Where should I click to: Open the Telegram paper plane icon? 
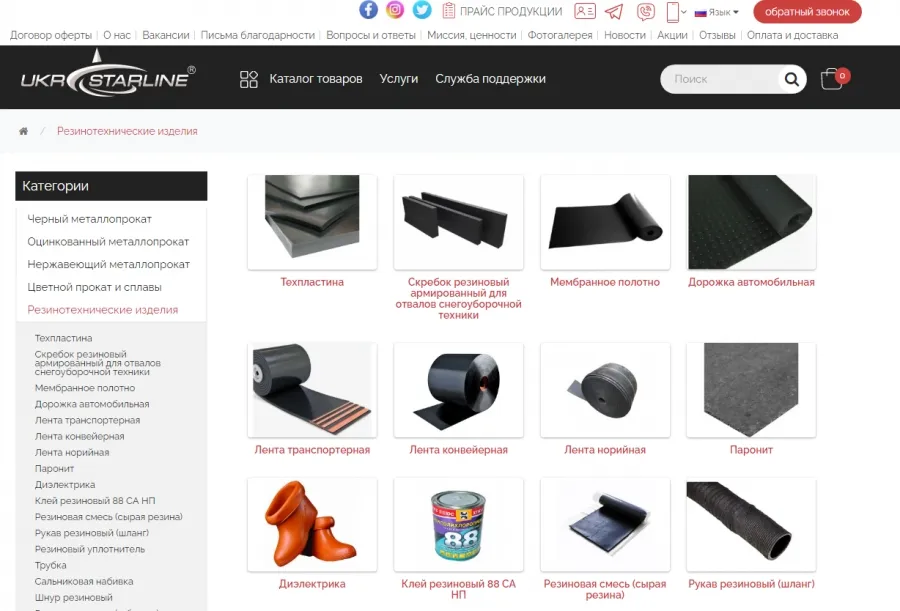click(614, 11)
